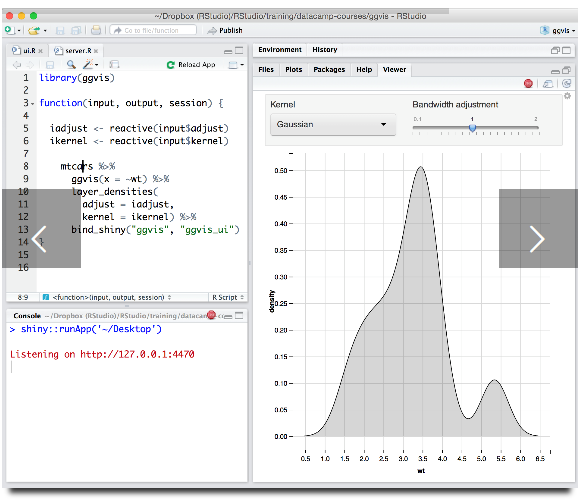This screenshot has height=501, width=585.
Task: Collapse the function fold arrow on line 3
Action: click(32, 104)
